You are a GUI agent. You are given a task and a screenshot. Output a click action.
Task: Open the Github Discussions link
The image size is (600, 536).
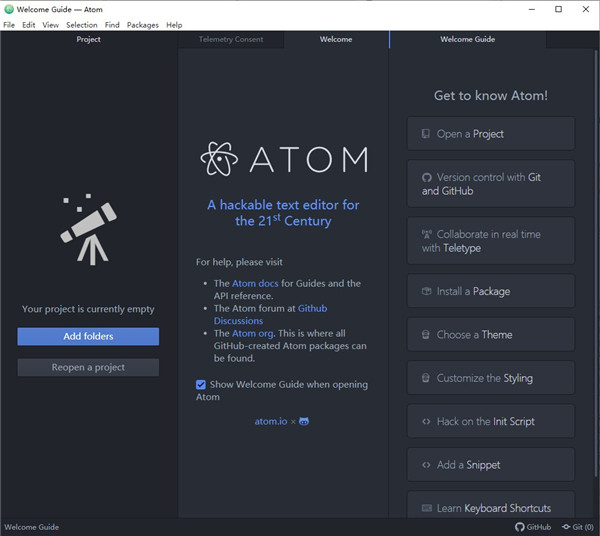[x=271, y=314]
